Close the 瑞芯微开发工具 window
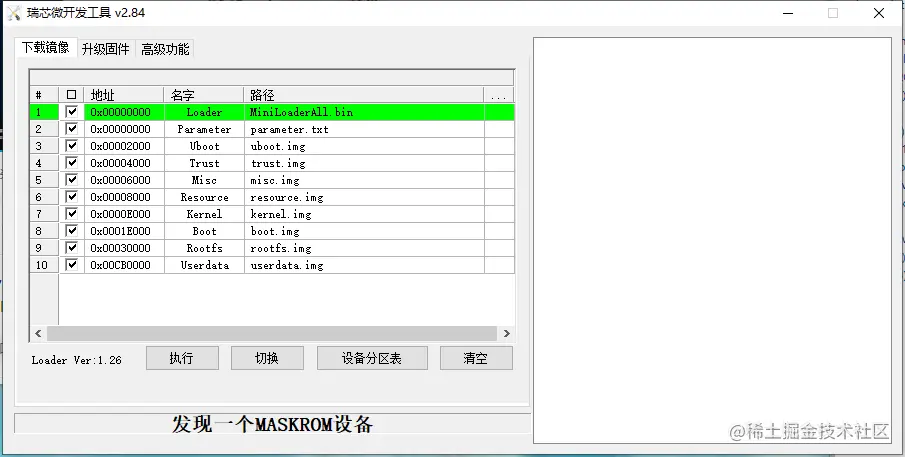 (878, 13)
